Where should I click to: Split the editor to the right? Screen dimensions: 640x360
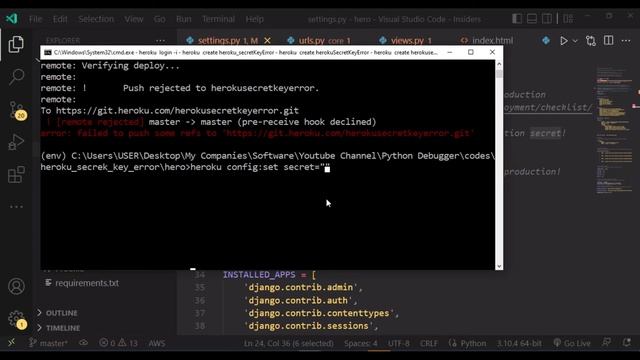coord(609,40)
